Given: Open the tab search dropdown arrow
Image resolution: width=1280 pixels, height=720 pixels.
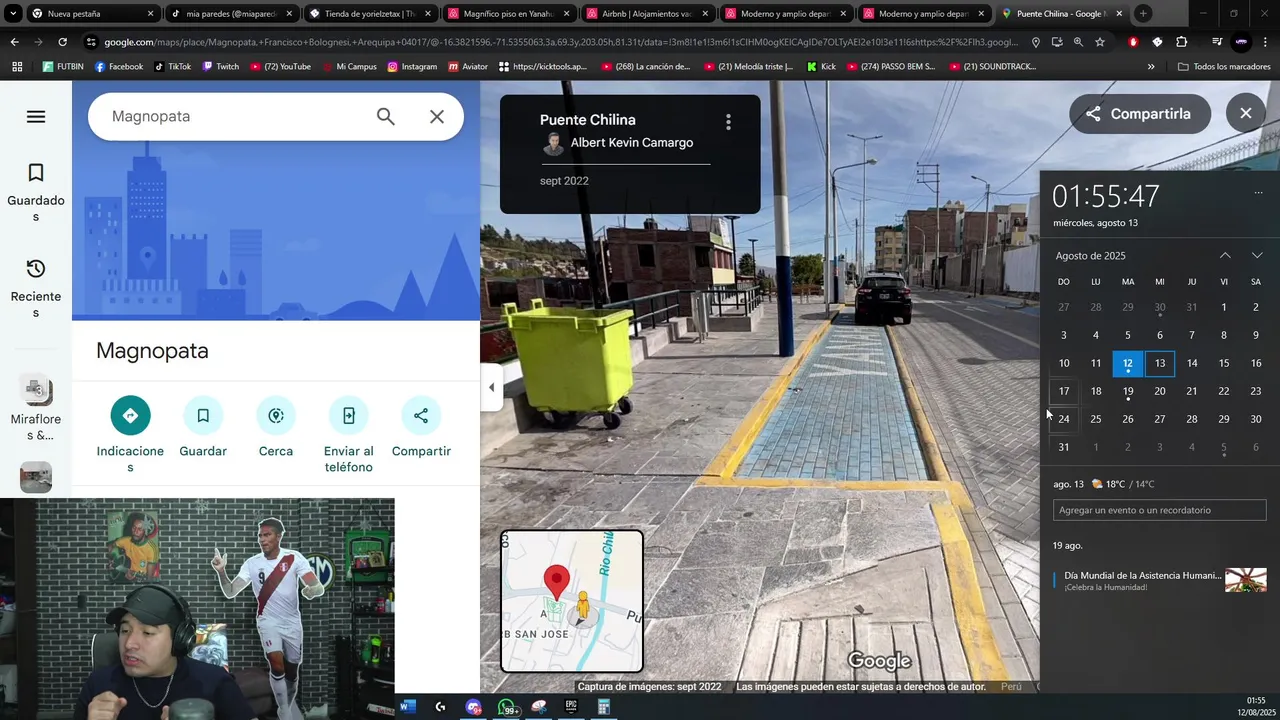Looking at the screenshot, I should [x=13, y=14].
